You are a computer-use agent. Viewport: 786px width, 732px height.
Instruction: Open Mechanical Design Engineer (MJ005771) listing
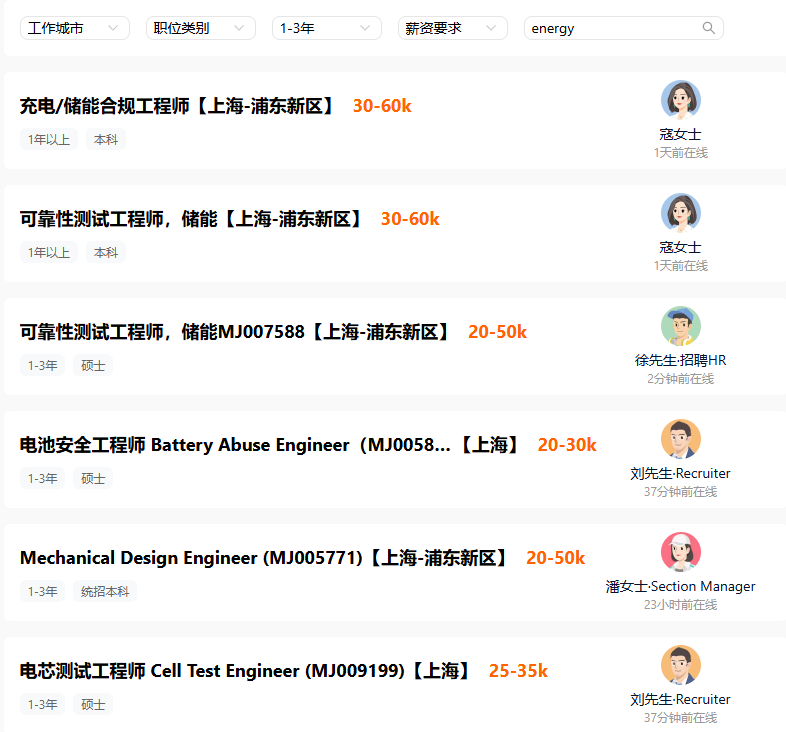point(264,558)
